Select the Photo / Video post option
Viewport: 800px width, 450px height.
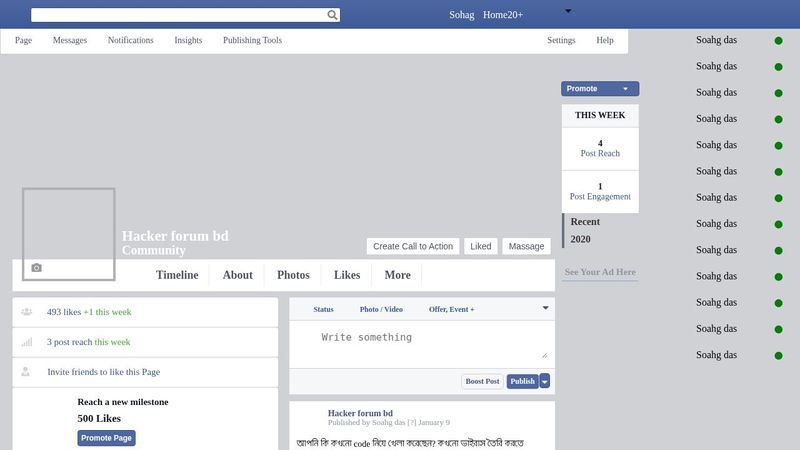381,310
